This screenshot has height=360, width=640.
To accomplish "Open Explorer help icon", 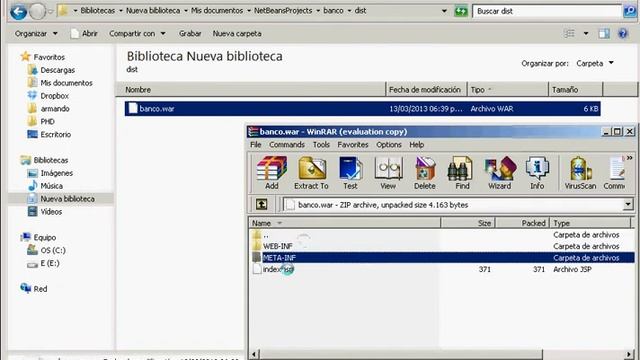I will point(623,33).
